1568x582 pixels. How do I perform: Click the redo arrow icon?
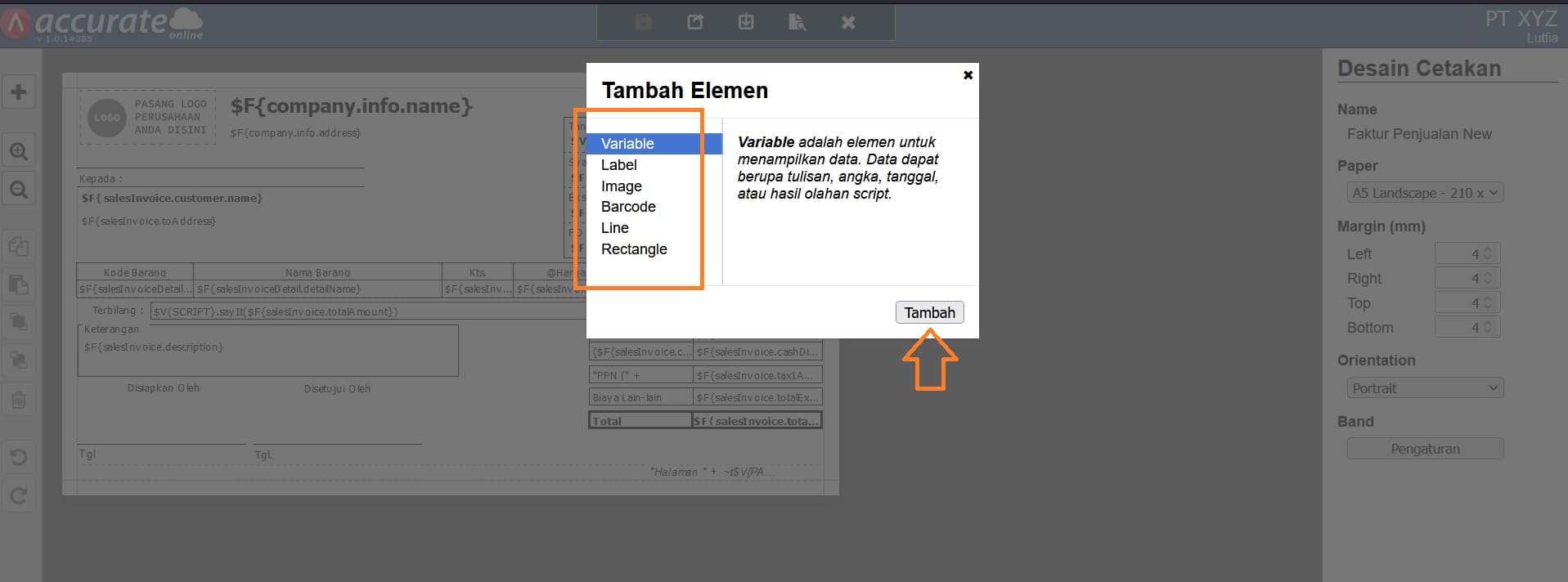pyautogui.click(x=18, y=495)
